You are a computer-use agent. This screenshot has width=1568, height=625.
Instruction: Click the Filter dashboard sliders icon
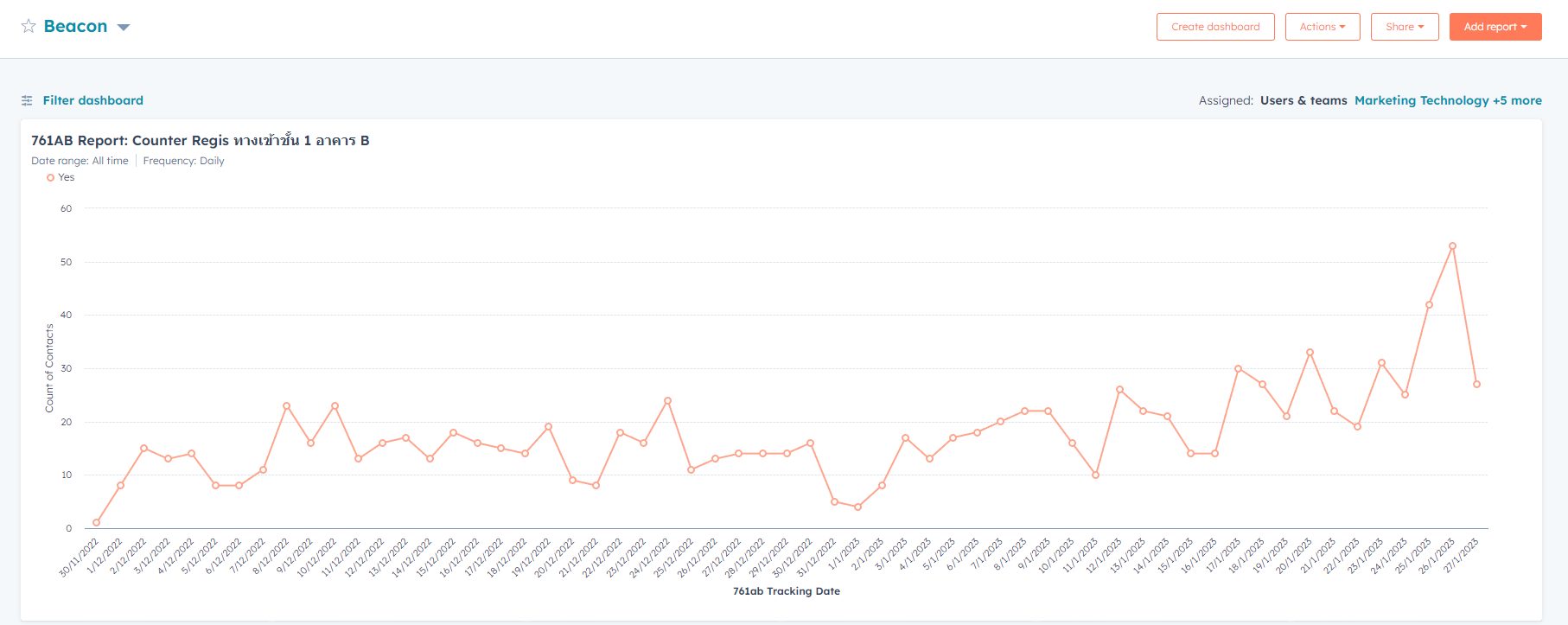(x=27, y=100)
